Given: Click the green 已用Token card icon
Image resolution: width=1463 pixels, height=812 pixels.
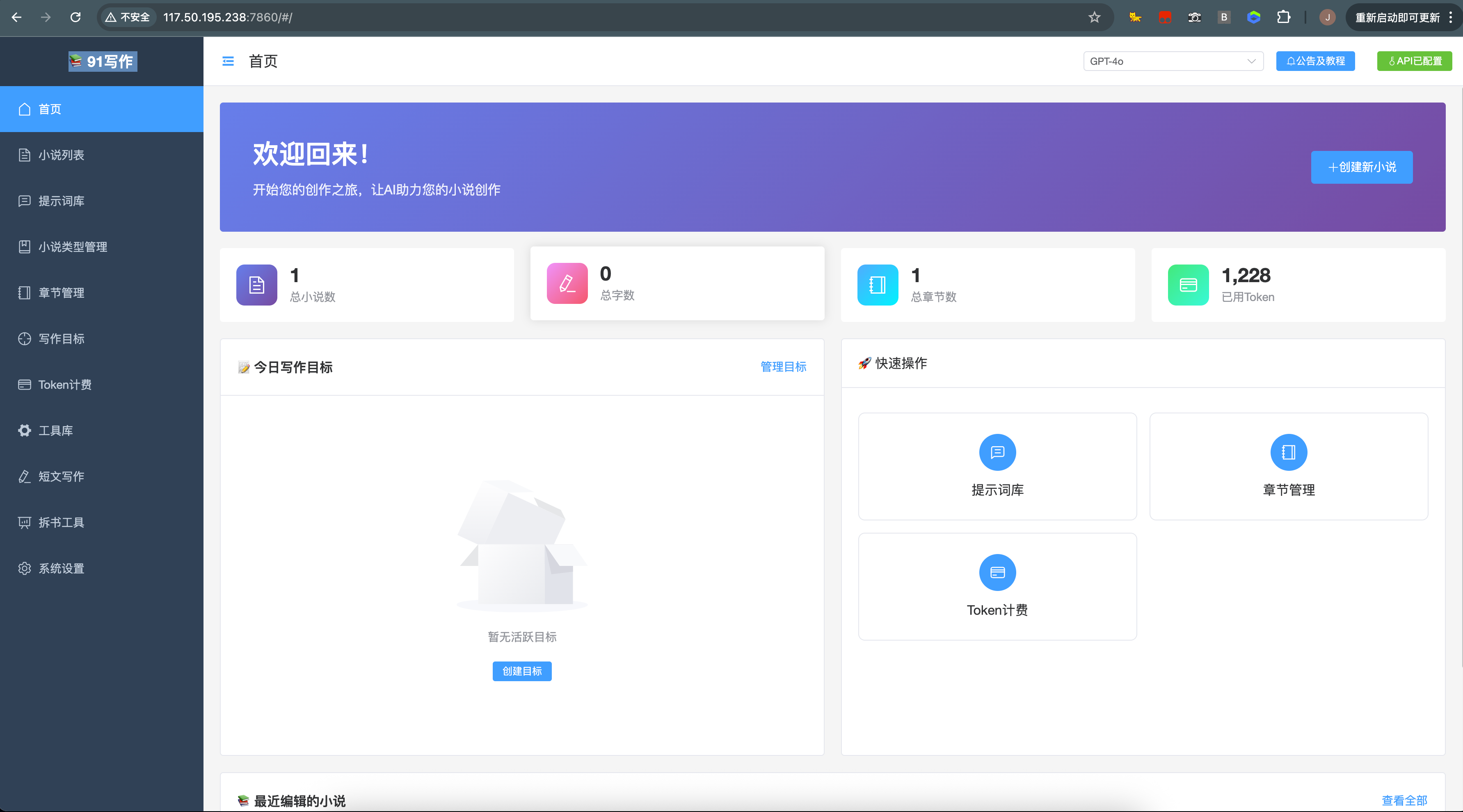Looking at the screenshot, I should [1188, 285].
